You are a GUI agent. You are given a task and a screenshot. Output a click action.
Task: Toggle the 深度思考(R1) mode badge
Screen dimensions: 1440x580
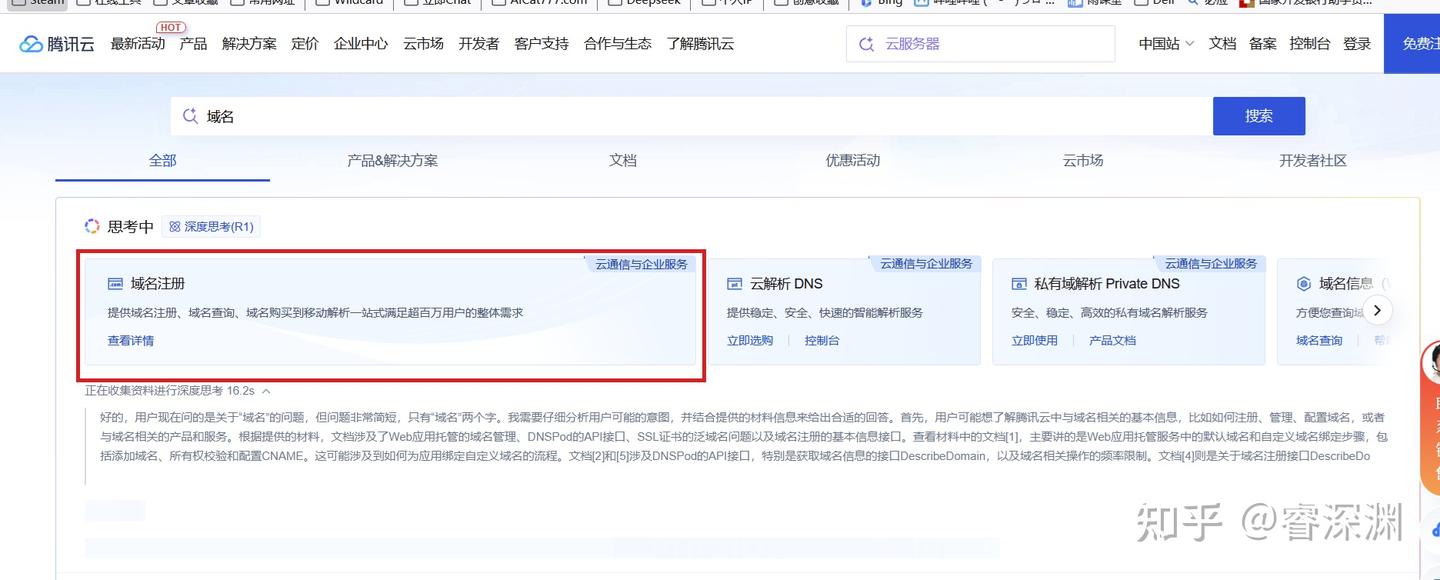coord(210,226)
